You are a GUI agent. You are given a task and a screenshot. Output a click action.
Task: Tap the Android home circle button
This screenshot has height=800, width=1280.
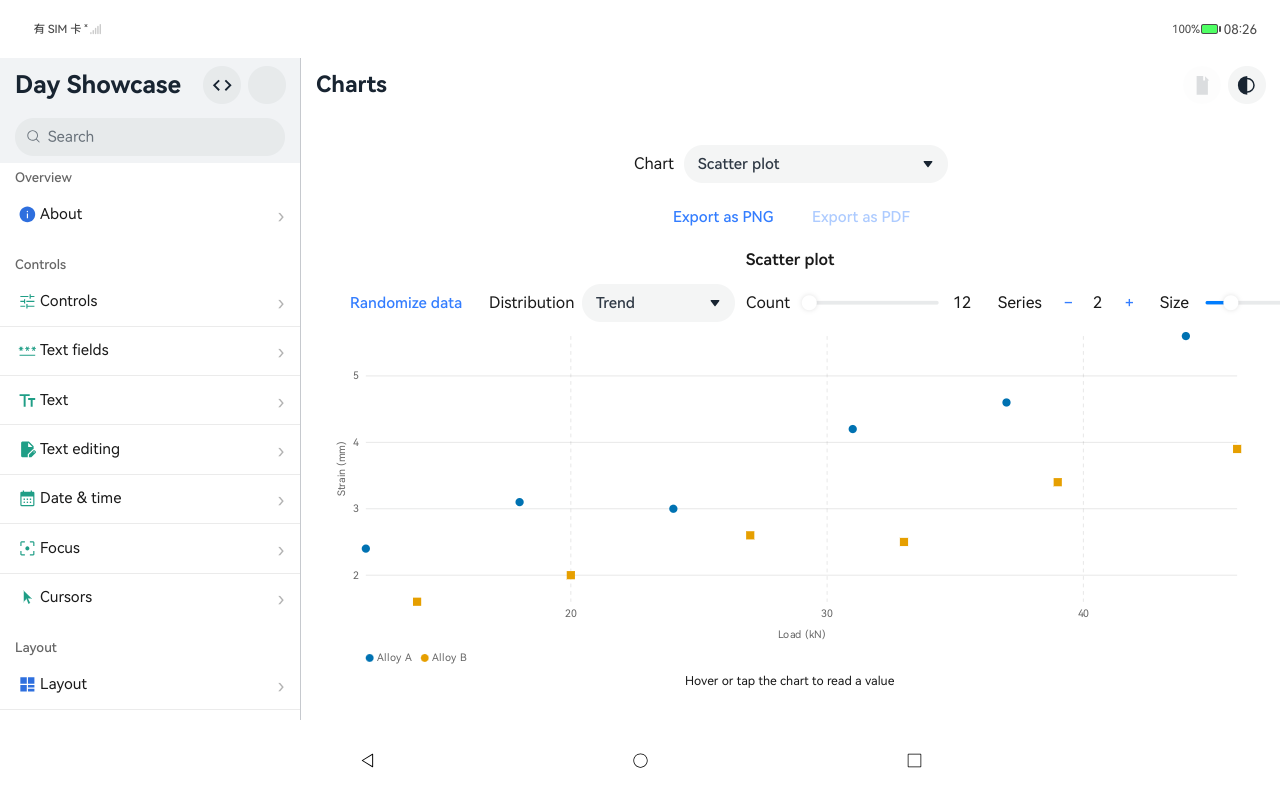[640, 760]
